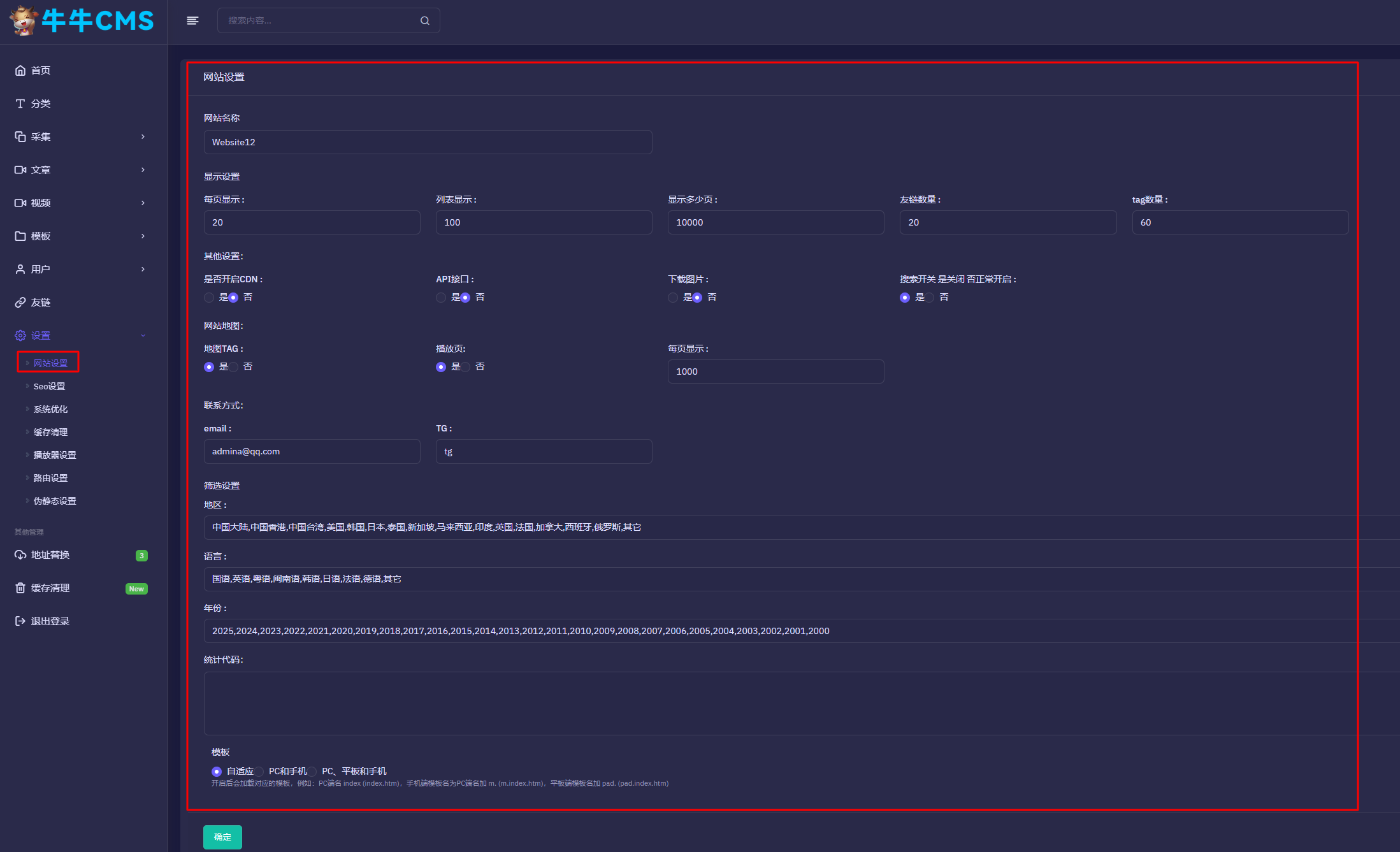1400x852 pixels.
Task: Expand the 采集 menu chevron
Action: tap(143, 136)
